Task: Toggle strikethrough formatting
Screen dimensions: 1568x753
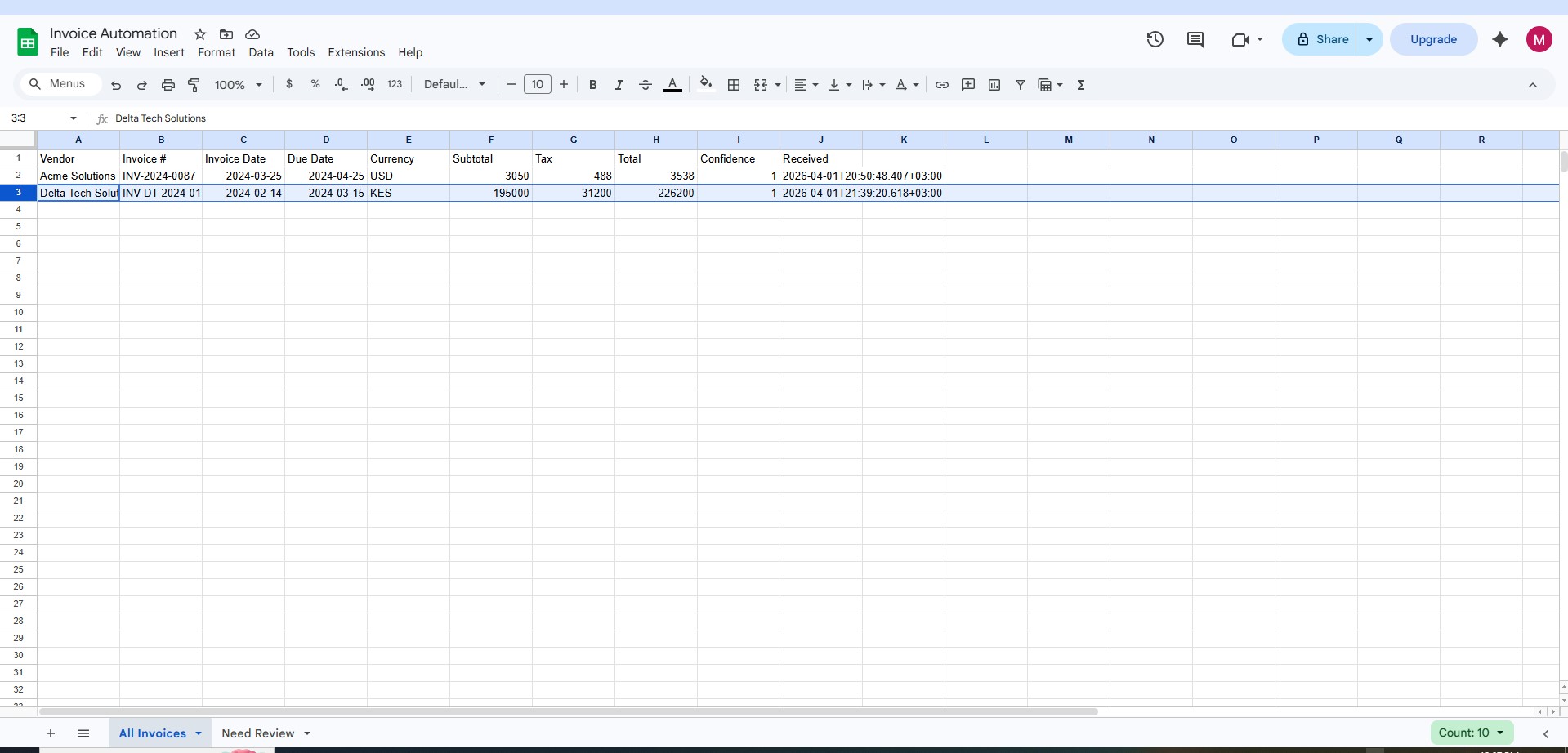Action: click(x=645, y=84)
